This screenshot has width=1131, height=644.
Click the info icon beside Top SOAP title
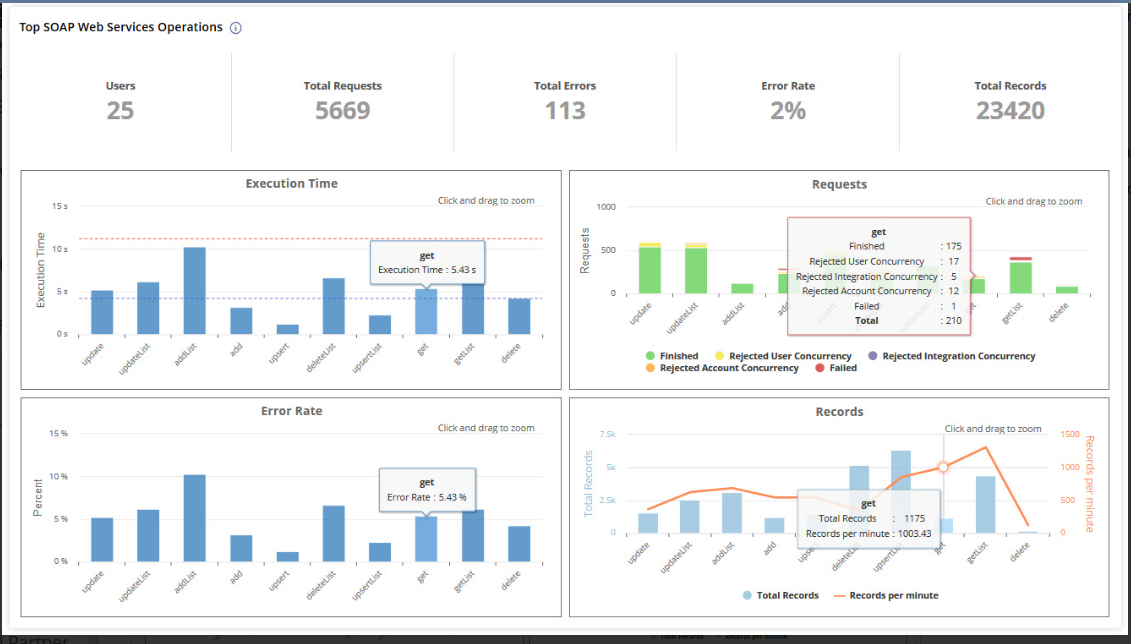pyautogui.click(x=236, y=28)
